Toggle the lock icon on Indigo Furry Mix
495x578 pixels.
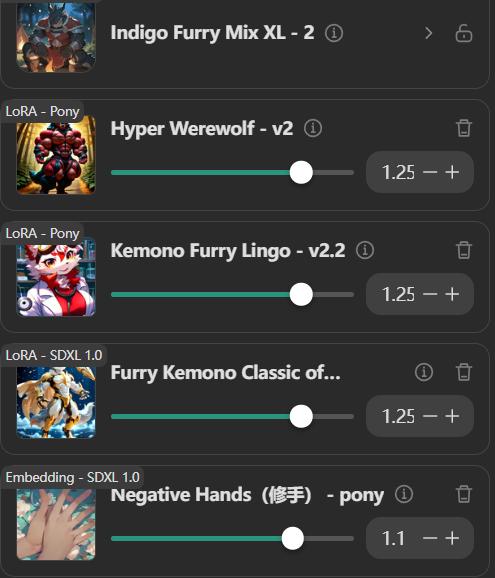464,34
